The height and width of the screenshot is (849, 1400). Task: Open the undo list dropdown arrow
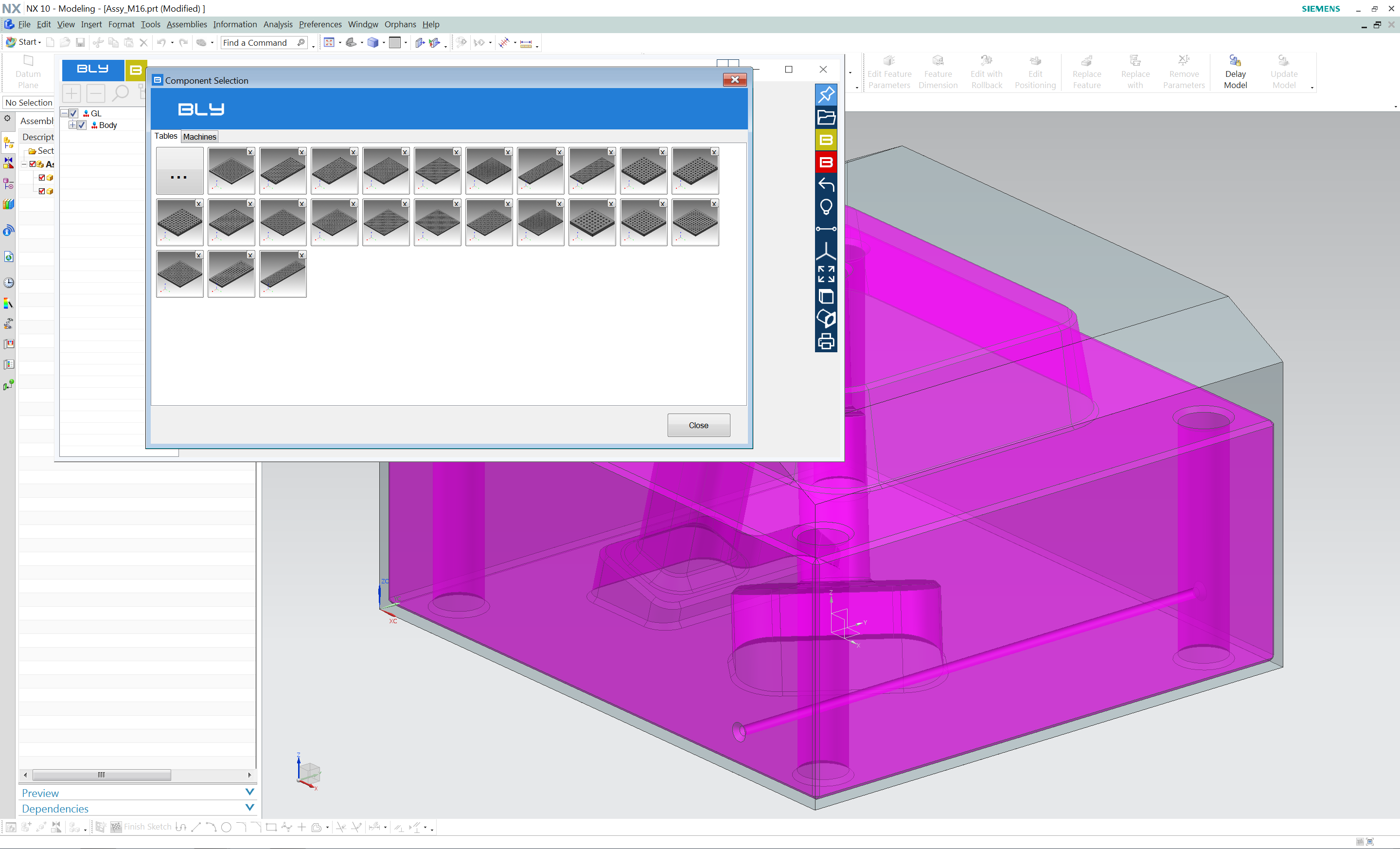pyautogui.click(x=172, y=43)
